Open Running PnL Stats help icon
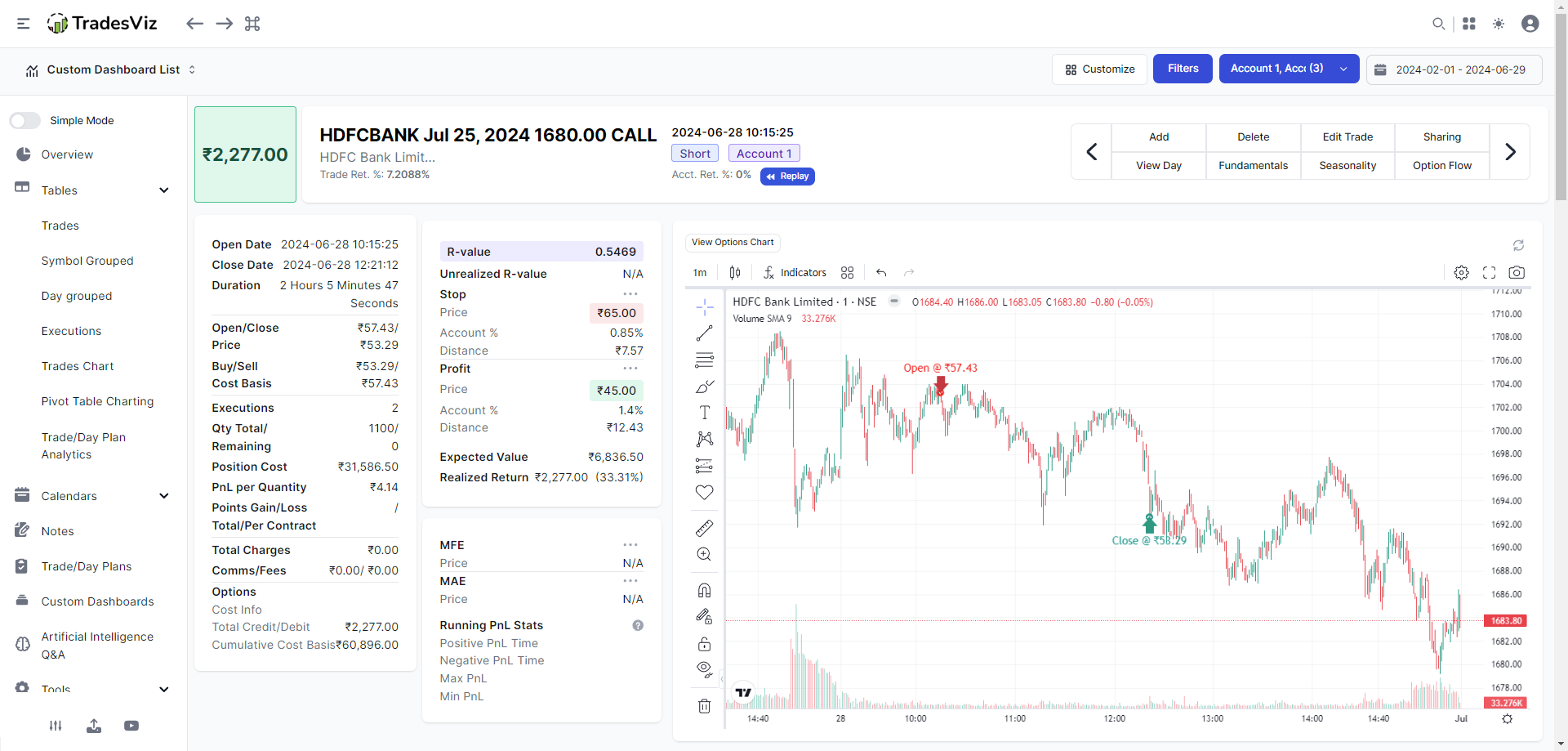The width and height of the screenshot is (1568, 751). coord(638,625)
